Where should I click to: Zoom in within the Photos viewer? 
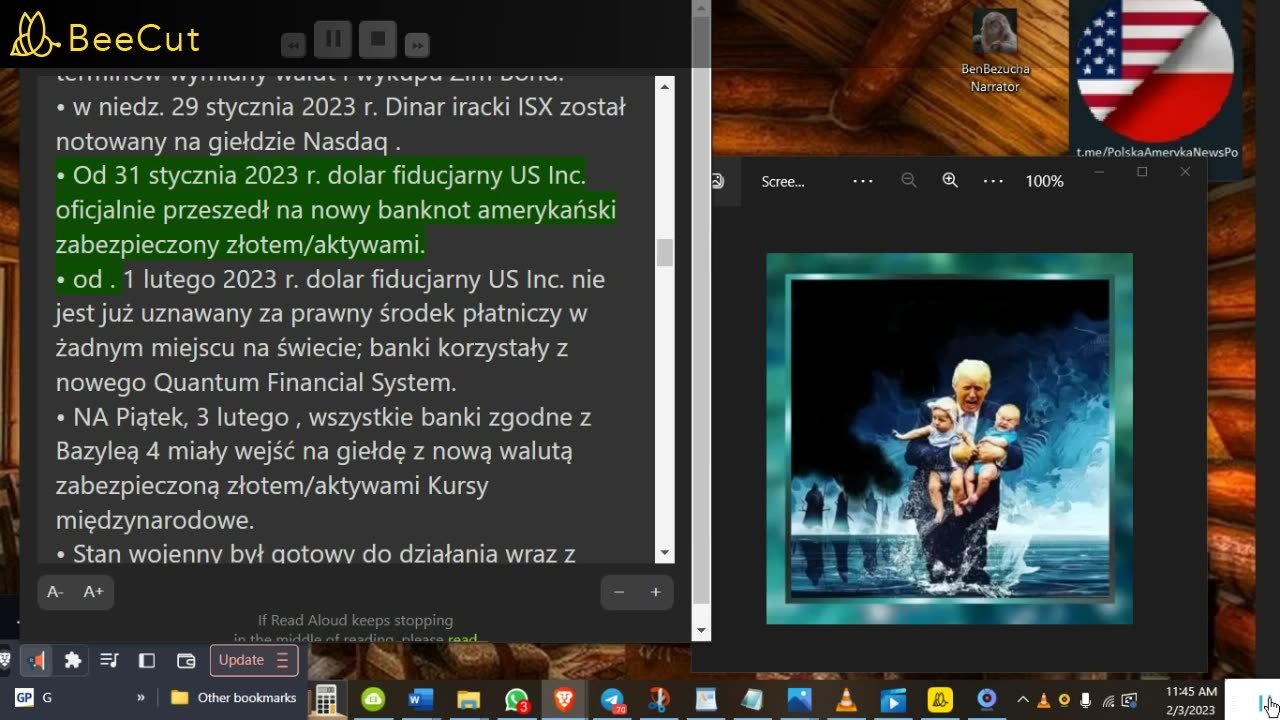950,181
